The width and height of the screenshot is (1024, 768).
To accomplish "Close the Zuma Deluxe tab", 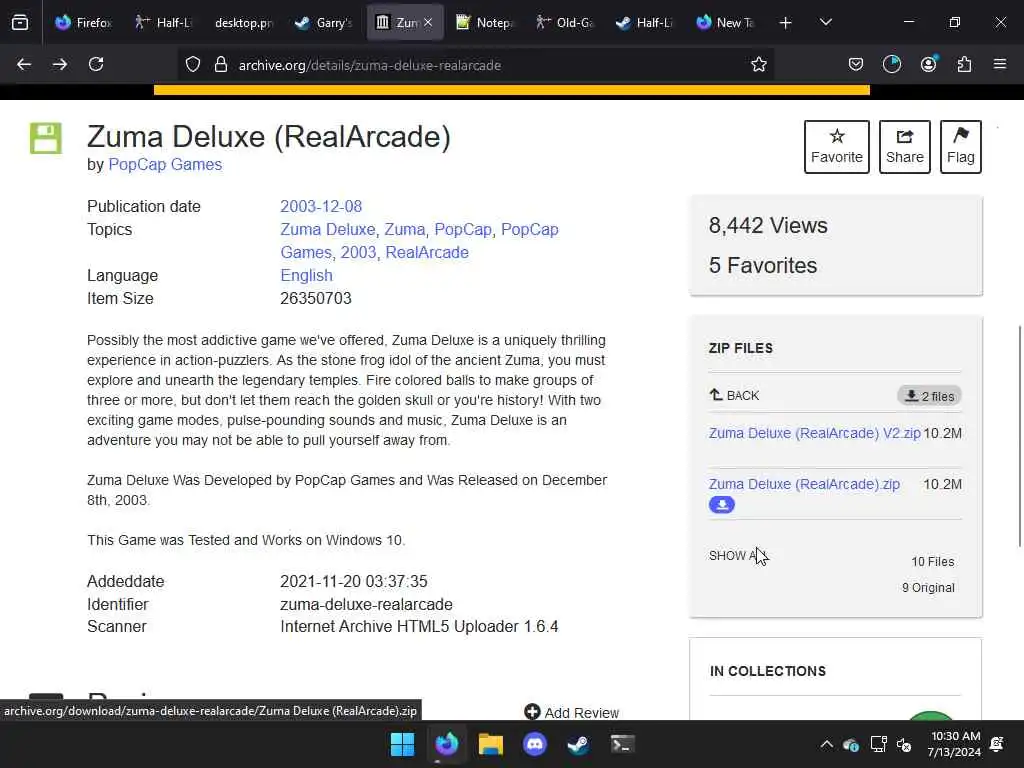I will (x=428, y=23).
